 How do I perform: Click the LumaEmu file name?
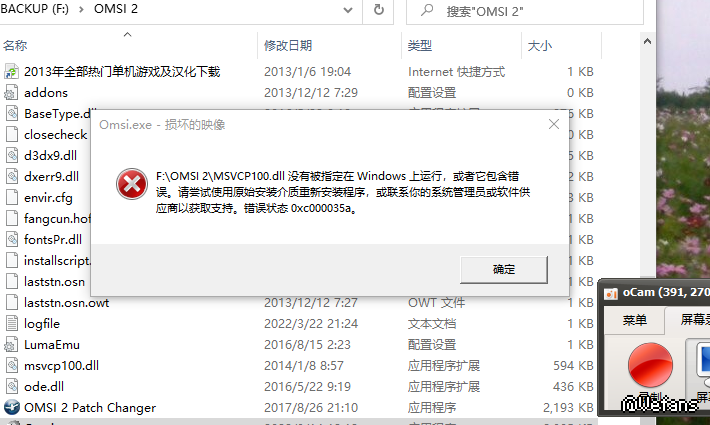tap(52, 344)
